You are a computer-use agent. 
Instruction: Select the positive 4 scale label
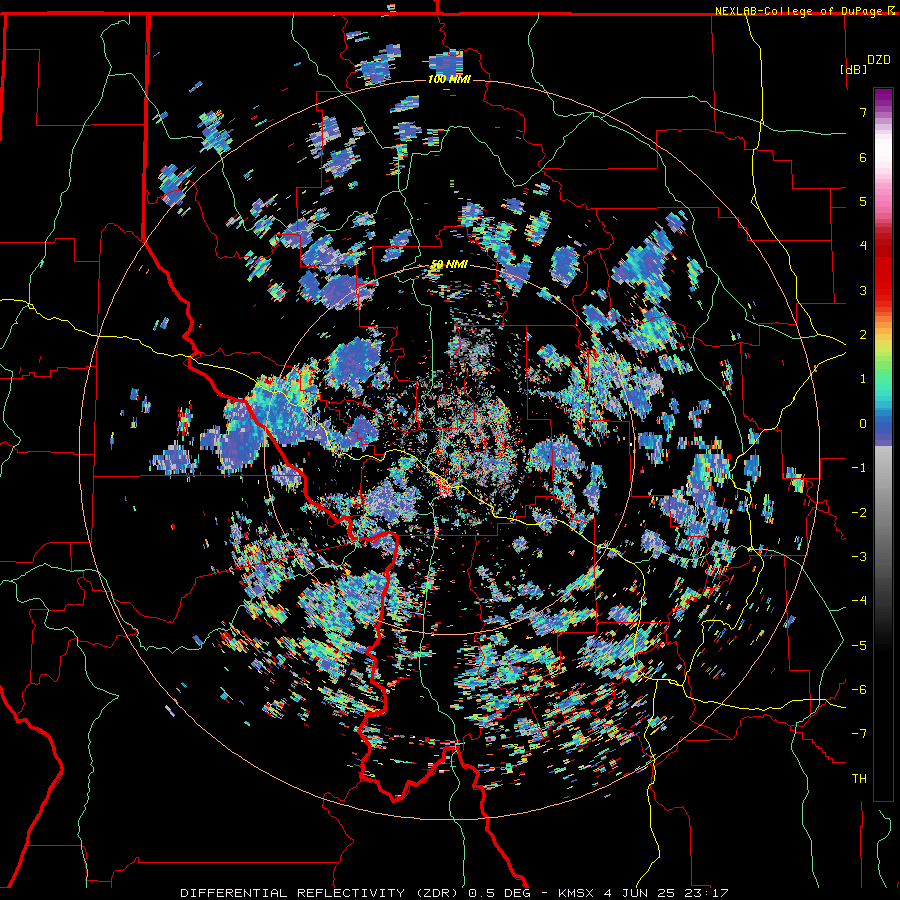(863, 246)
